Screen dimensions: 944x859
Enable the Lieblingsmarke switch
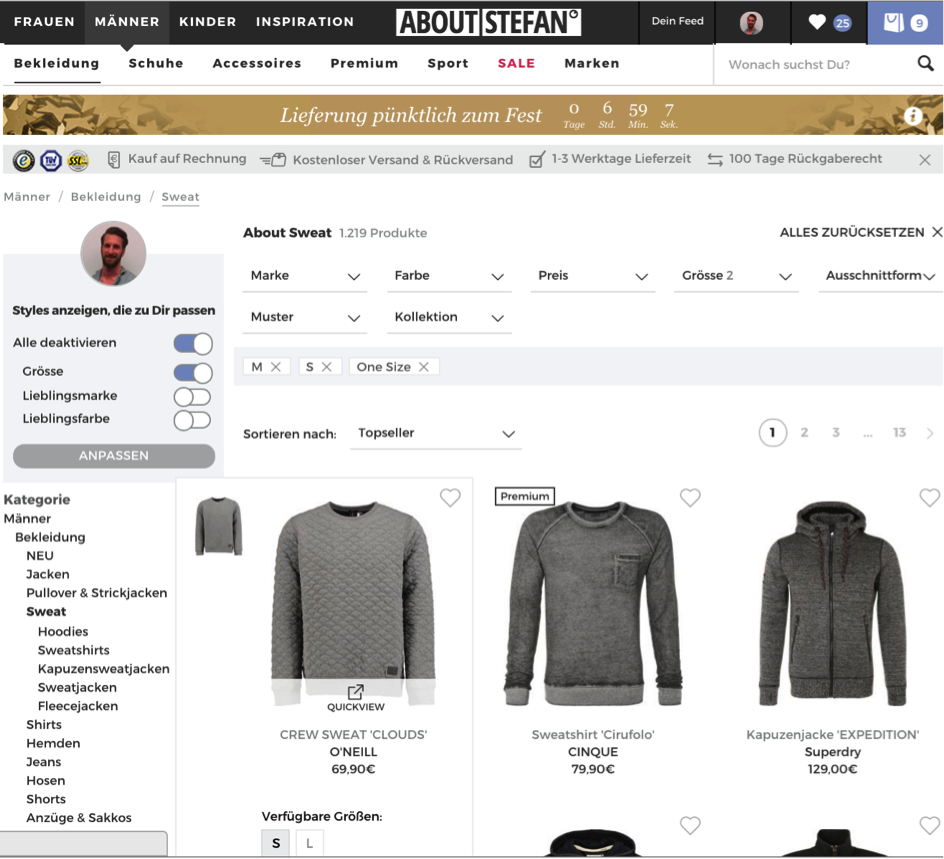coord(192,397)
